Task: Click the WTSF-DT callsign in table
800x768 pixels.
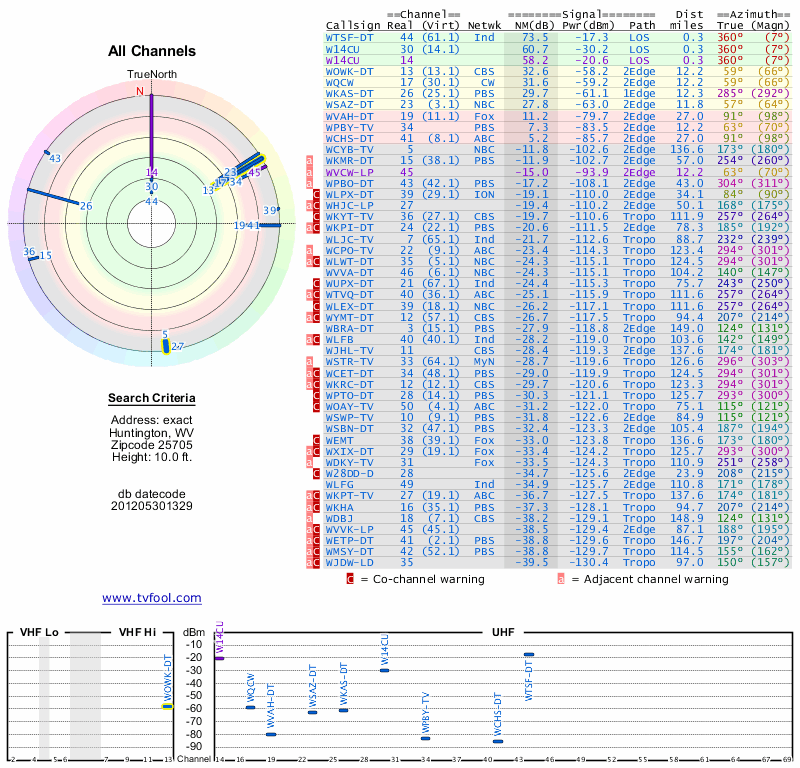Action: [x=349, y=38]
